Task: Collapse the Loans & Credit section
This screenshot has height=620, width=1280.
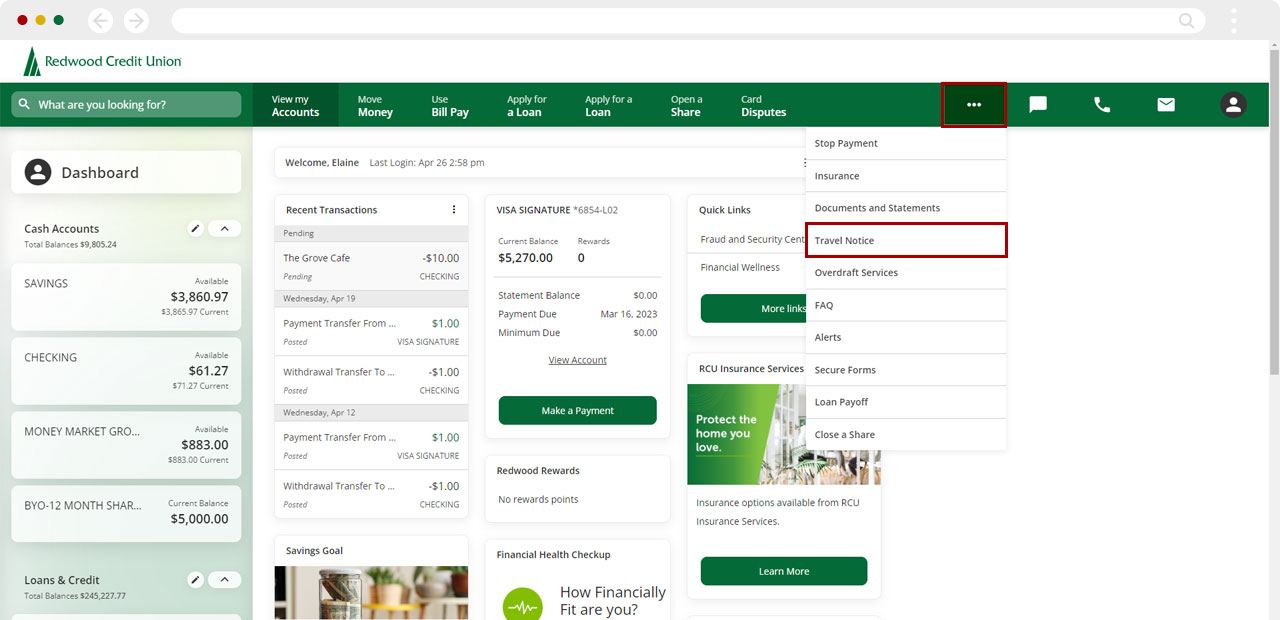Action: [224, 580]
